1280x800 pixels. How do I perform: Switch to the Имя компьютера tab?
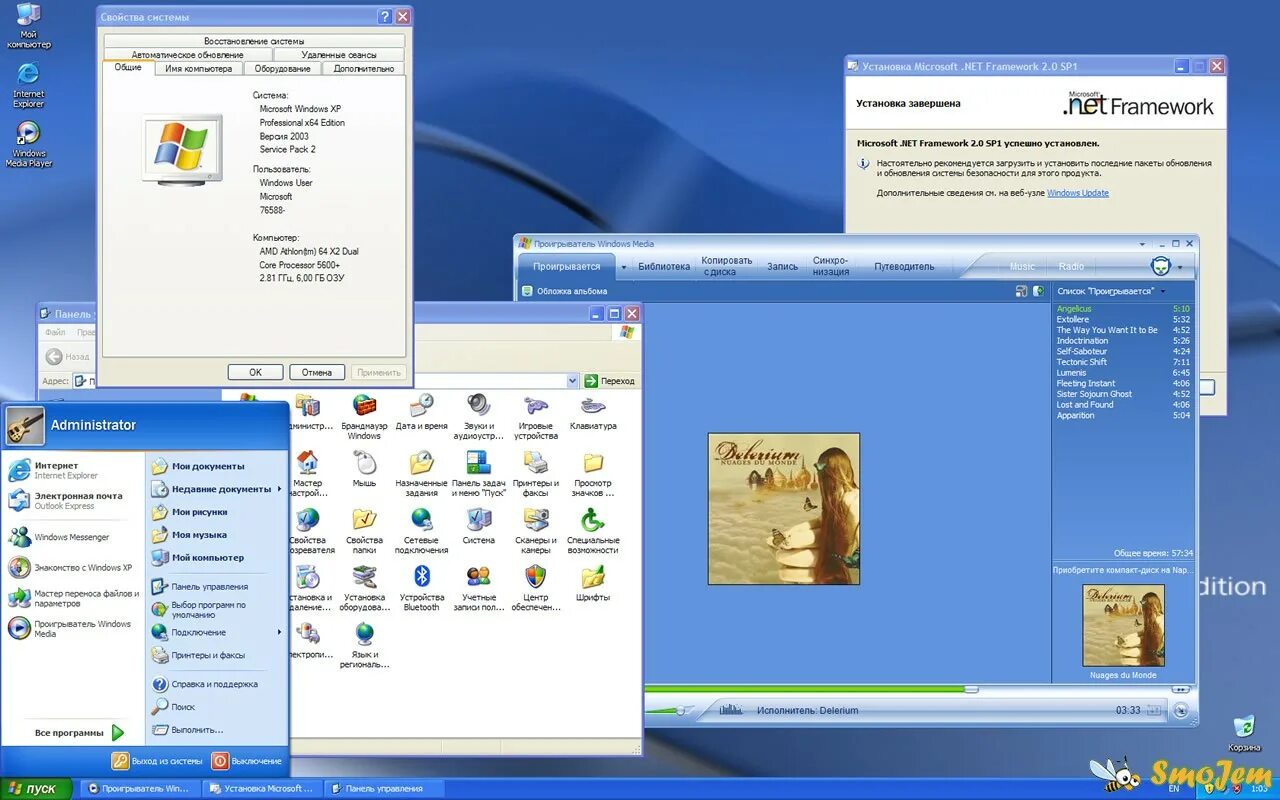point(200,68)
